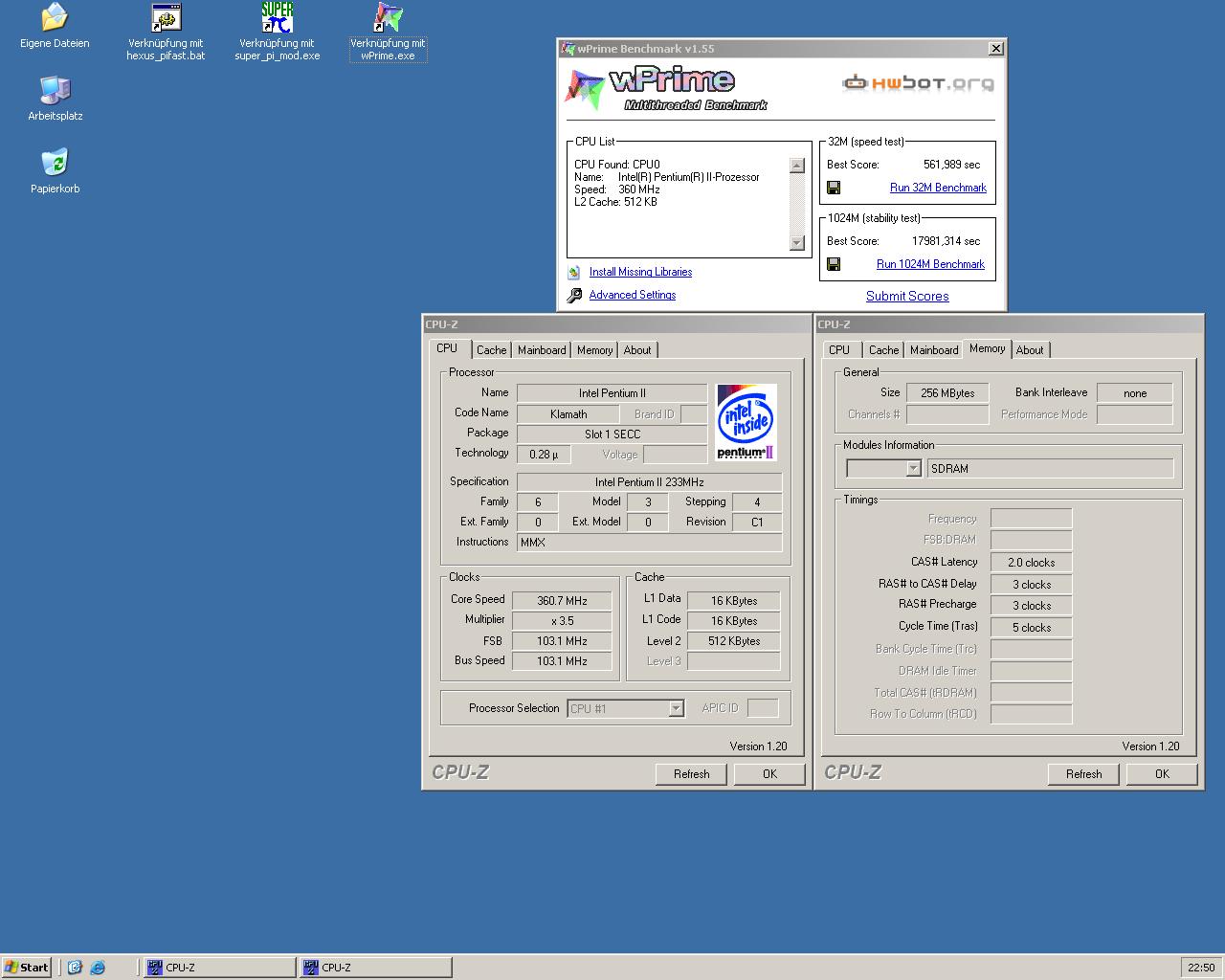Click the save icon for the 1024M score
The width and height of the screenshot is (1225, 980).
tap(834, 264)
